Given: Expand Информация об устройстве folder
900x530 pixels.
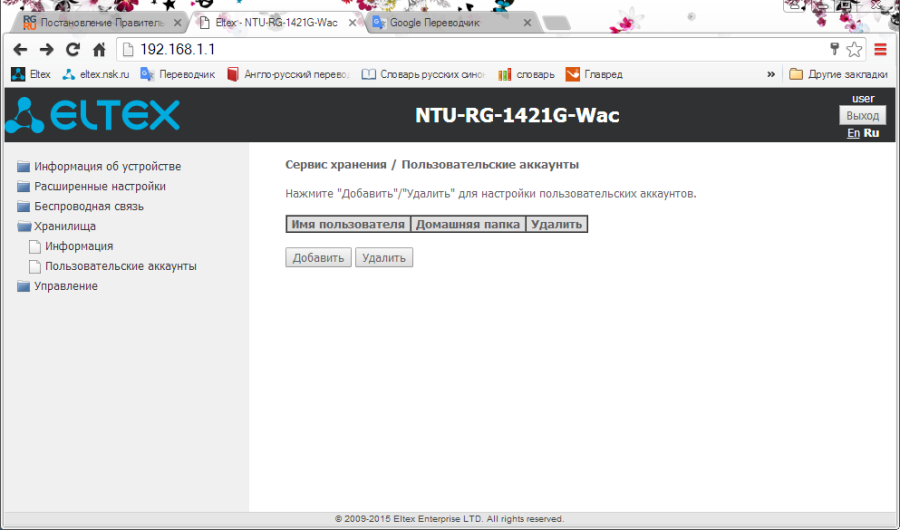Looking at the screenshot, I should click(99, 167).
